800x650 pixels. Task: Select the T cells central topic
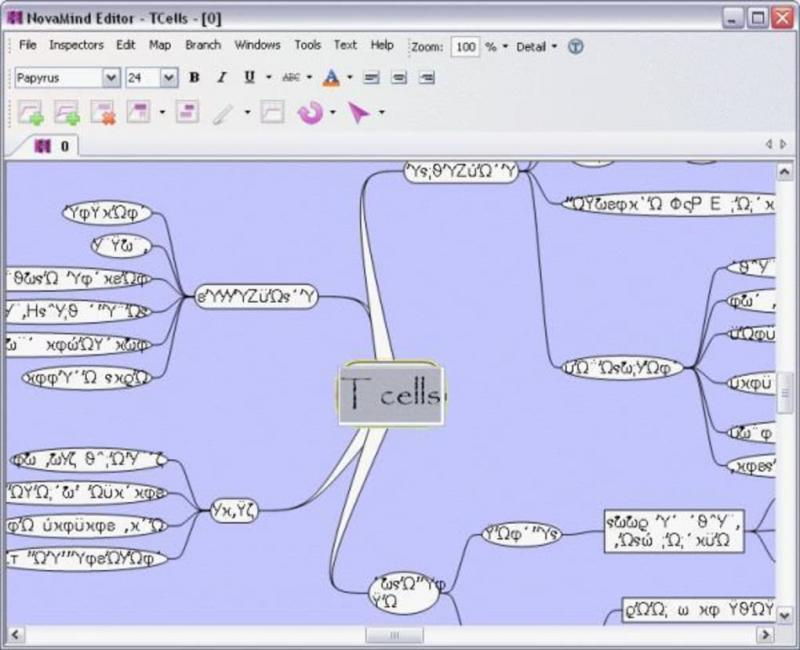391,393
